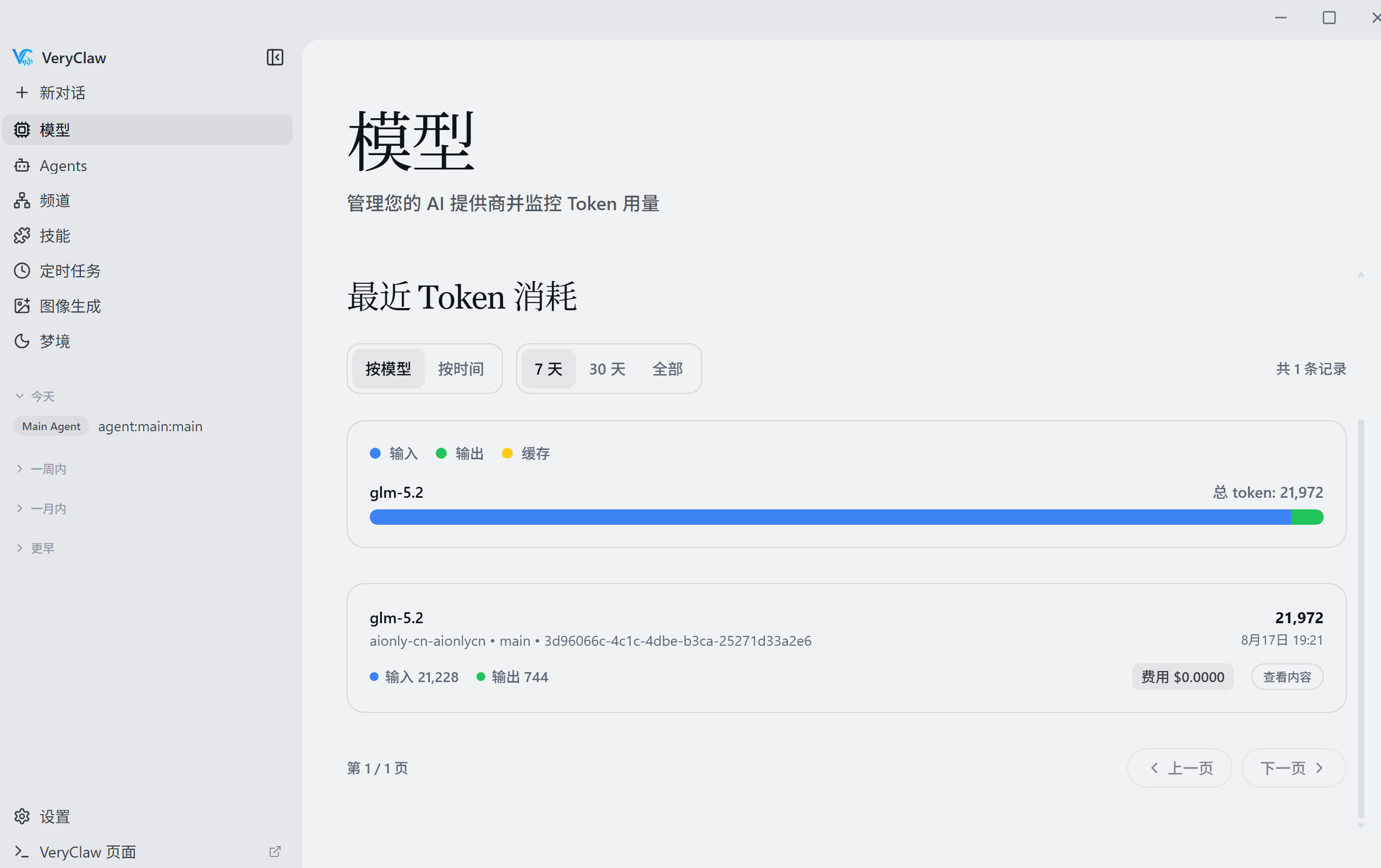
Task: Open the 图像生成 page
Action: tap(147, 306)
